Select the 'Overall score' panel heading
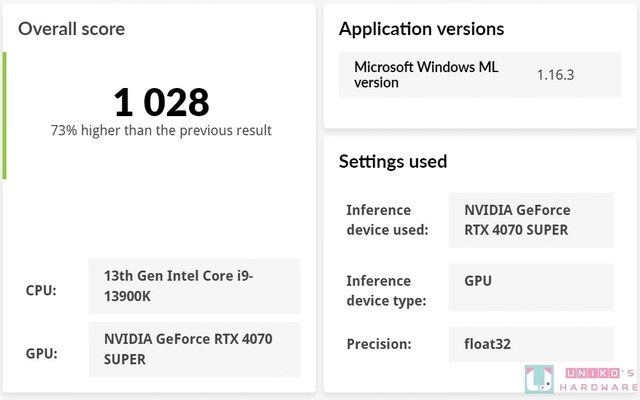The image size is (640, 400). (x=72, y=29)
